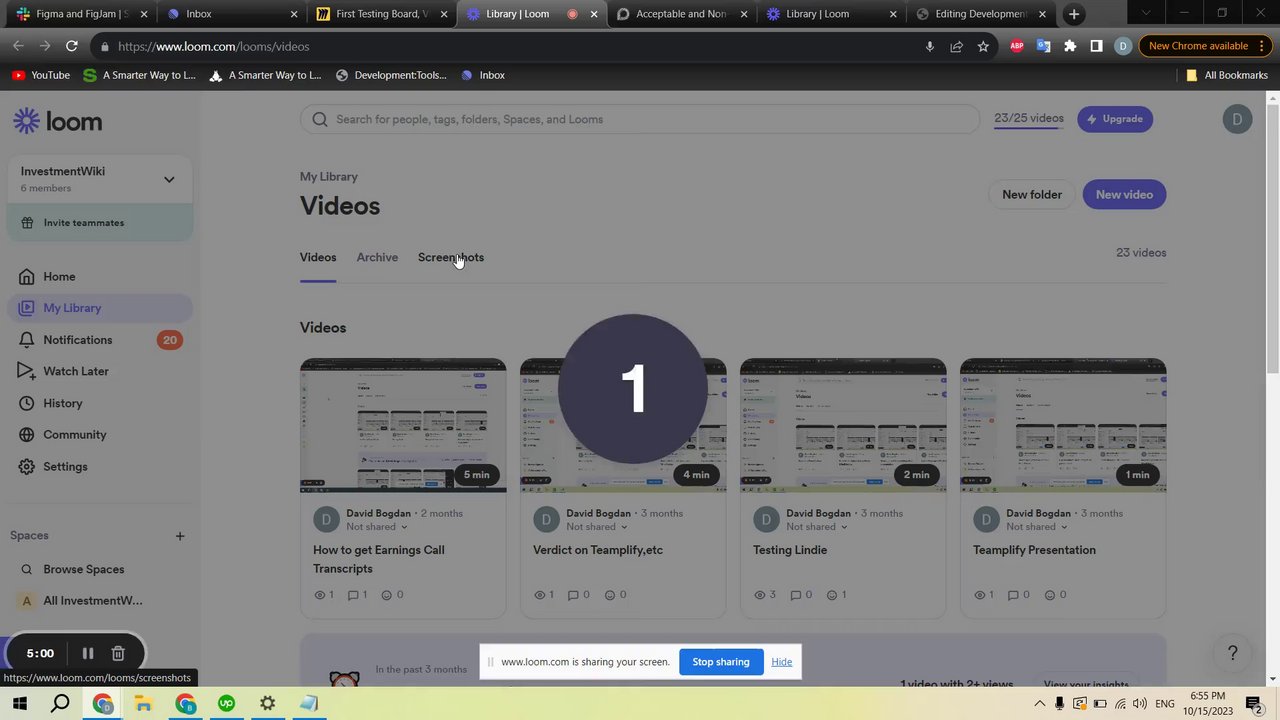
Task: Open a new browser tab
Action: click(x=1074, y=14)
